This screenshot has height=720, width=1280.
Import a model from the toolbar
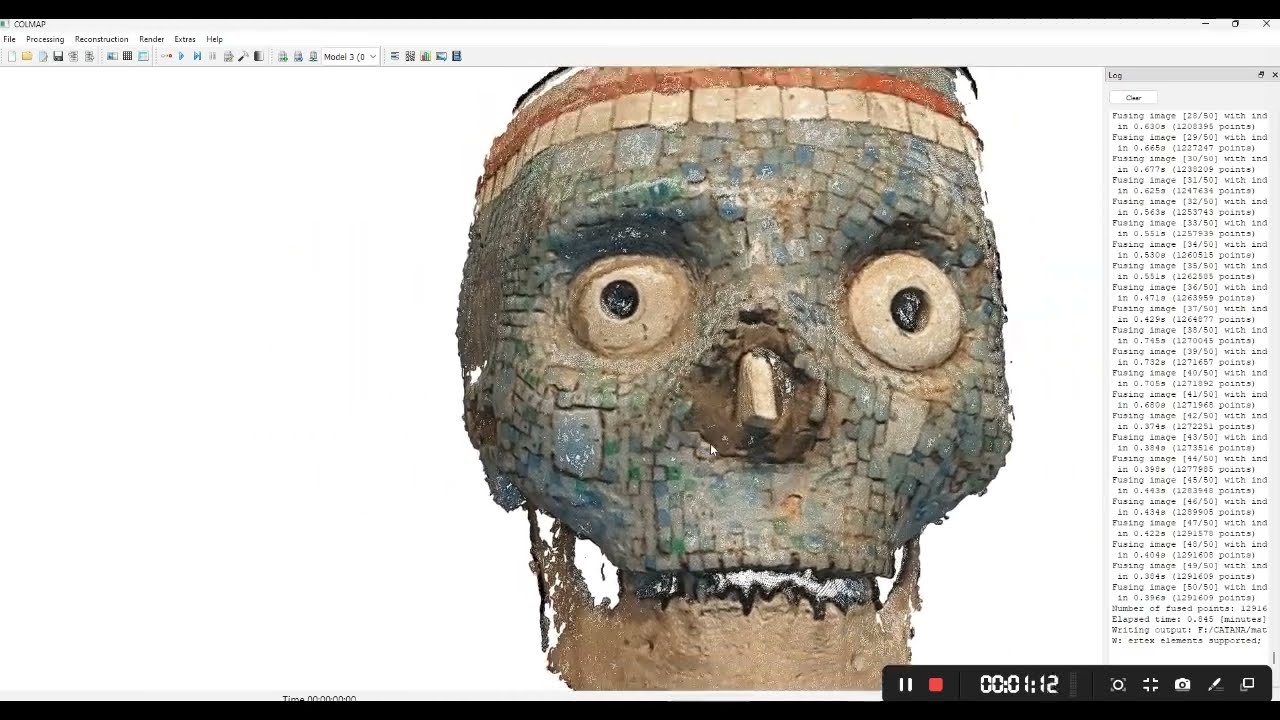tap(73, 57)
